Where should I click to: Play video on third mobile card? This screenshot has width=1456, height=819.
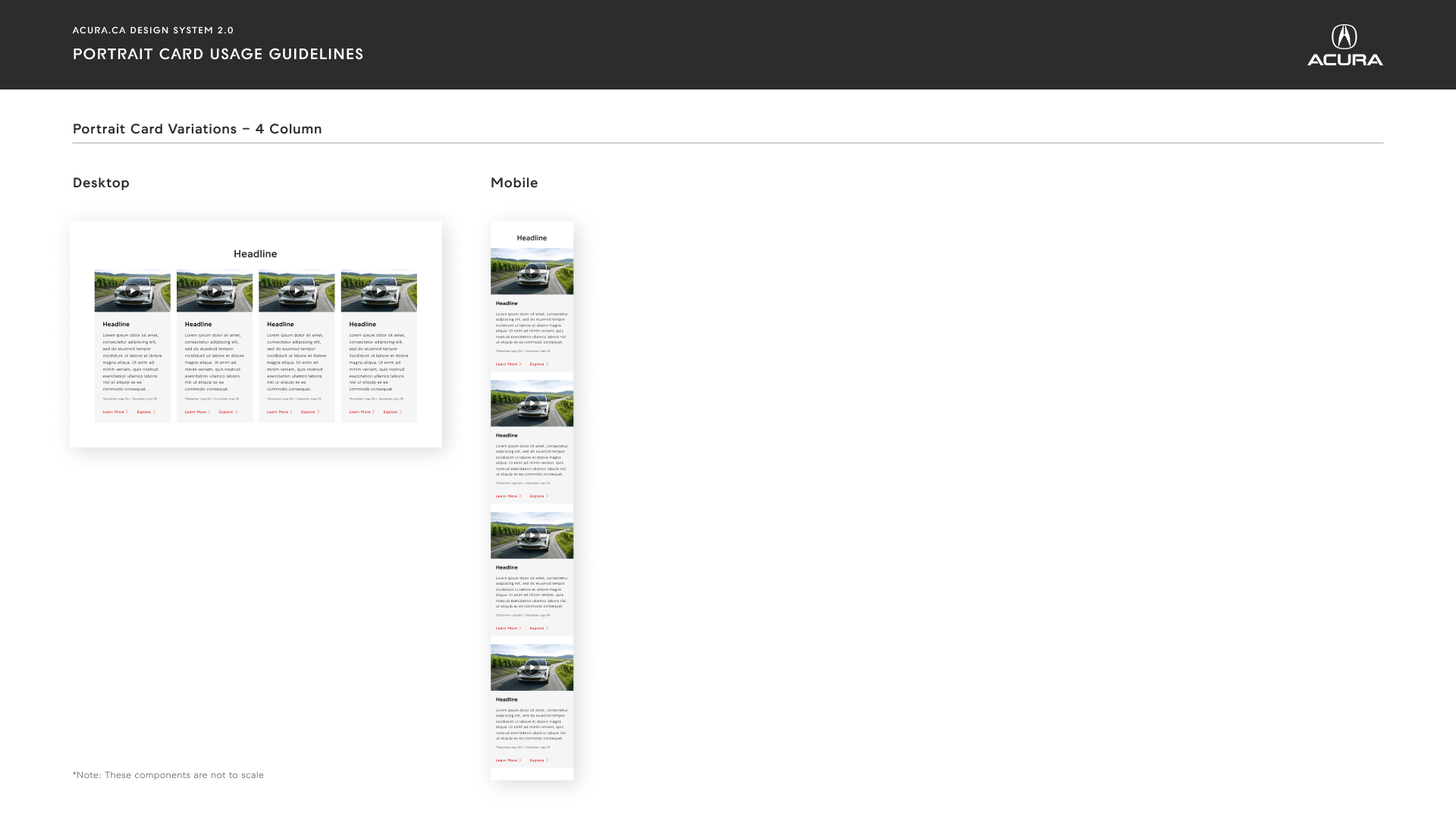click(532, 535)
